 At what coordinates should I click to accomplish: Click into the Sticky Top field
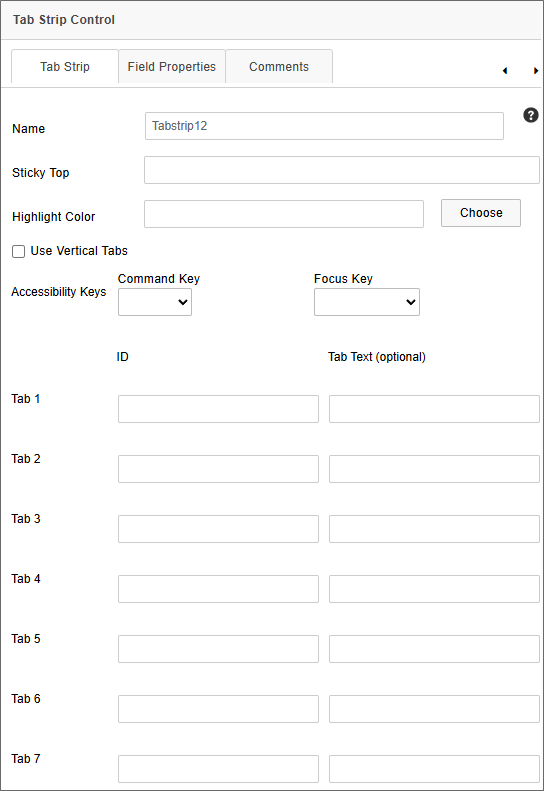pos(342,170)
